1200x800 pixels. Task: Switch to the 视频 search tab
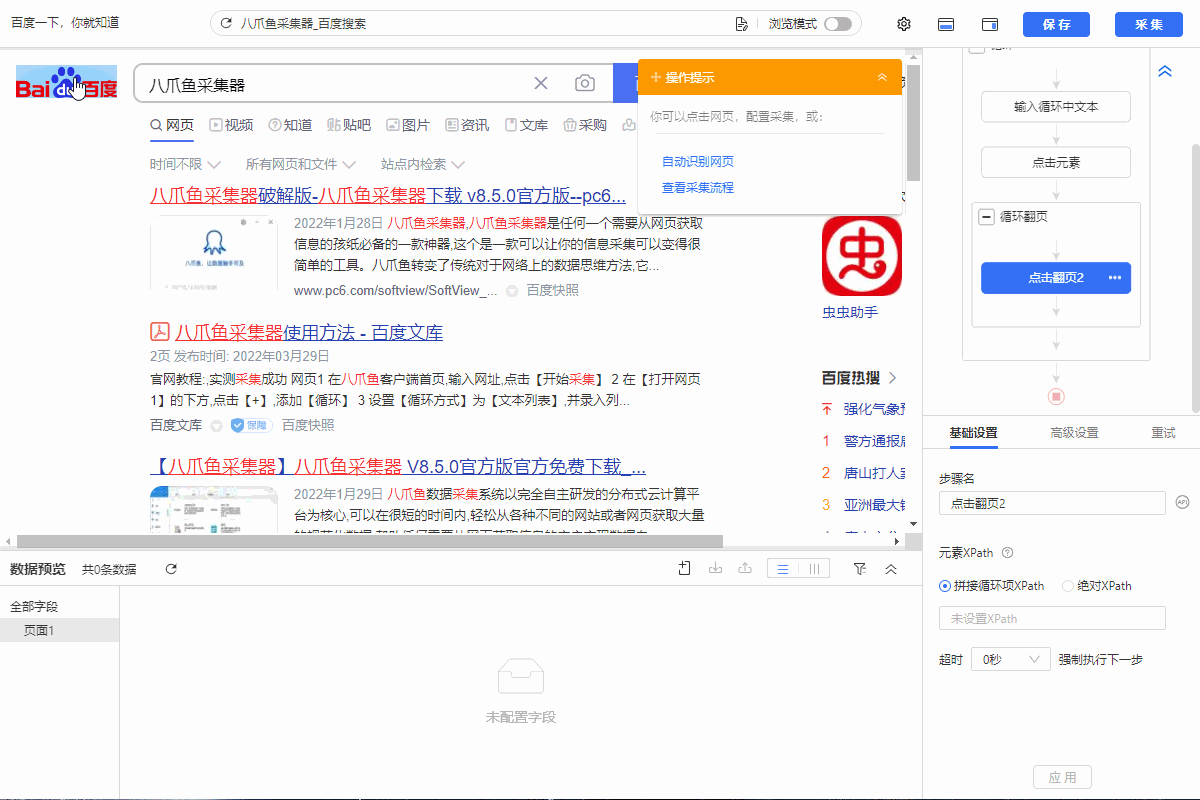pos(231,125)
